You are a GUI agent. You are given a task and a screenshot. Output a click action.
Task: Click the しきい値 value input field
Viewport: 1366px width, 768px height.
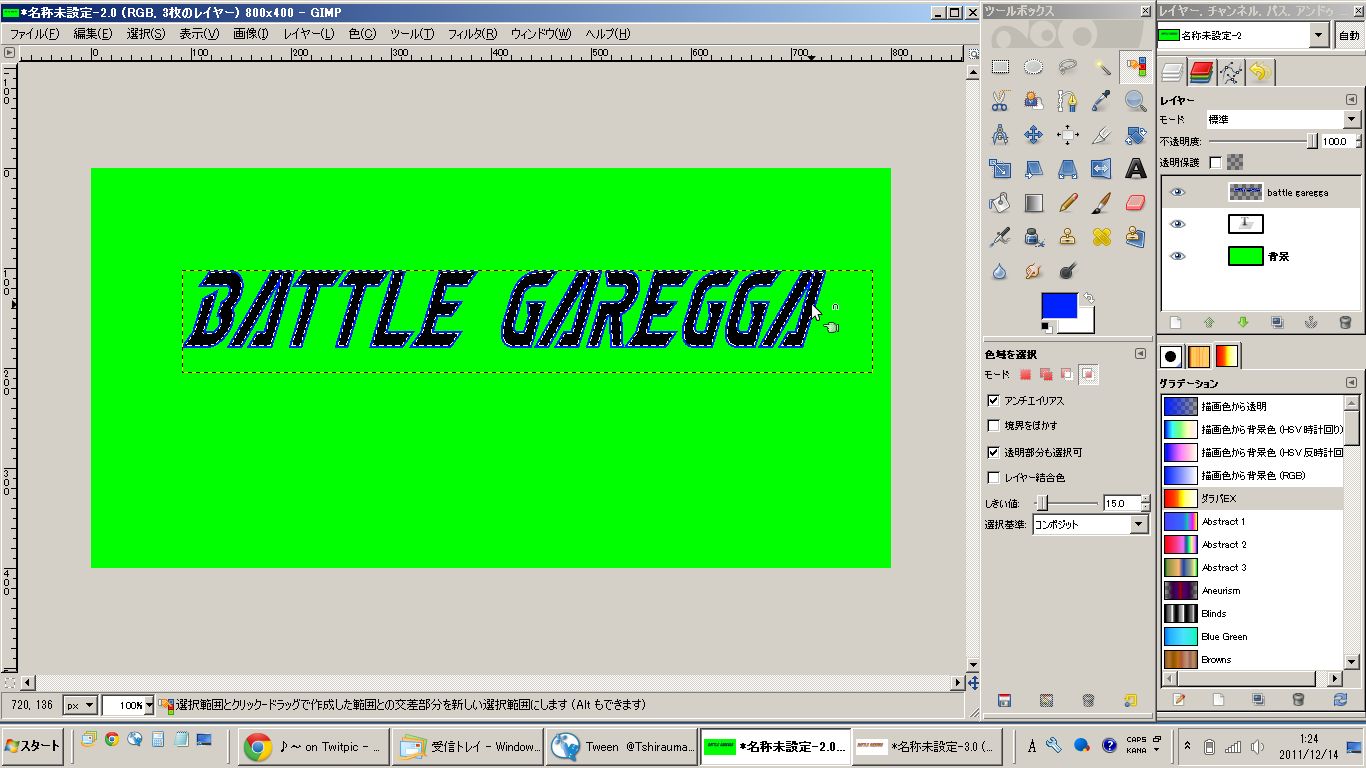point(1120,503)
